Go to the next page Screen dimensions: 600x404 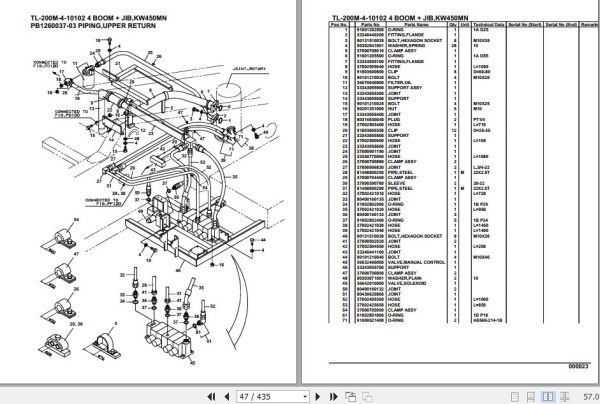point(317,397)
